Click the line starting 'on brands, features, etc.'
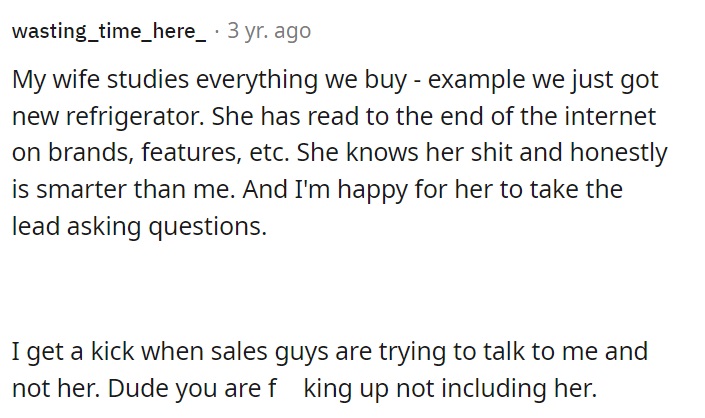Viewport: 705px width, 418px height. 339,153
